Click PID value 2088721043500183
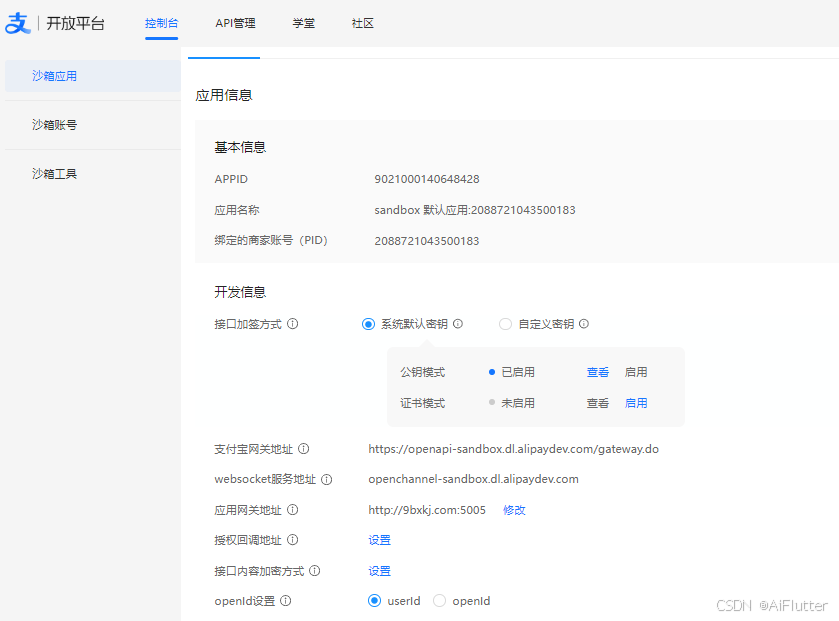Screen dimensions: 839x621 [x=427, y=241]
